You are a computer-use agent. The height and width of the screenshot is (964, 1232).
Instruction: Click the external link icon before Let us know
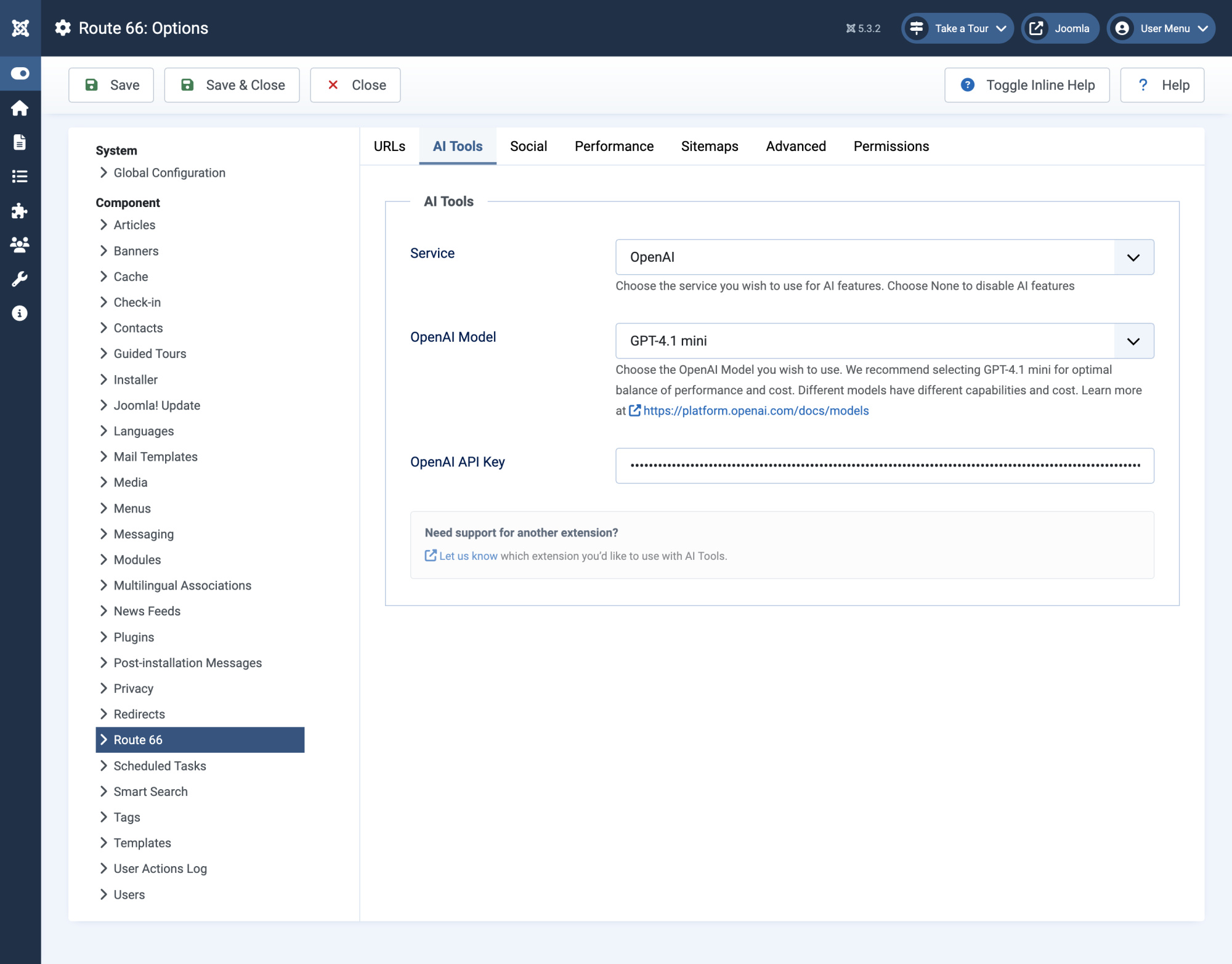[x=431, y=556]
